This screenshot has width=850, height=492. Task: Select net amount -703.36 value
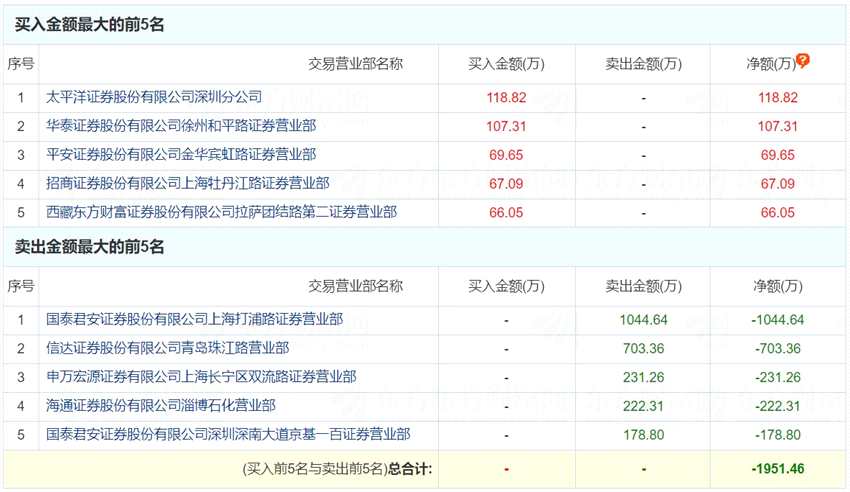(778, 348)
